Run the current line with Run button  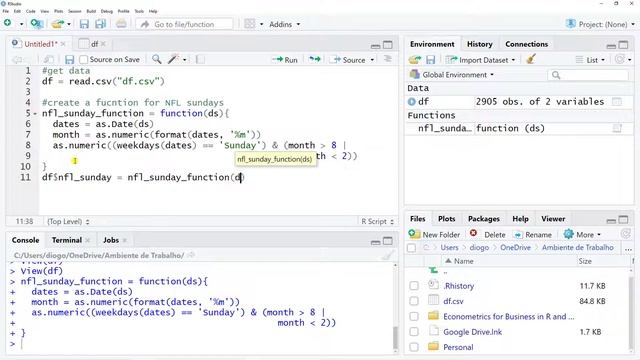(285, 60)
